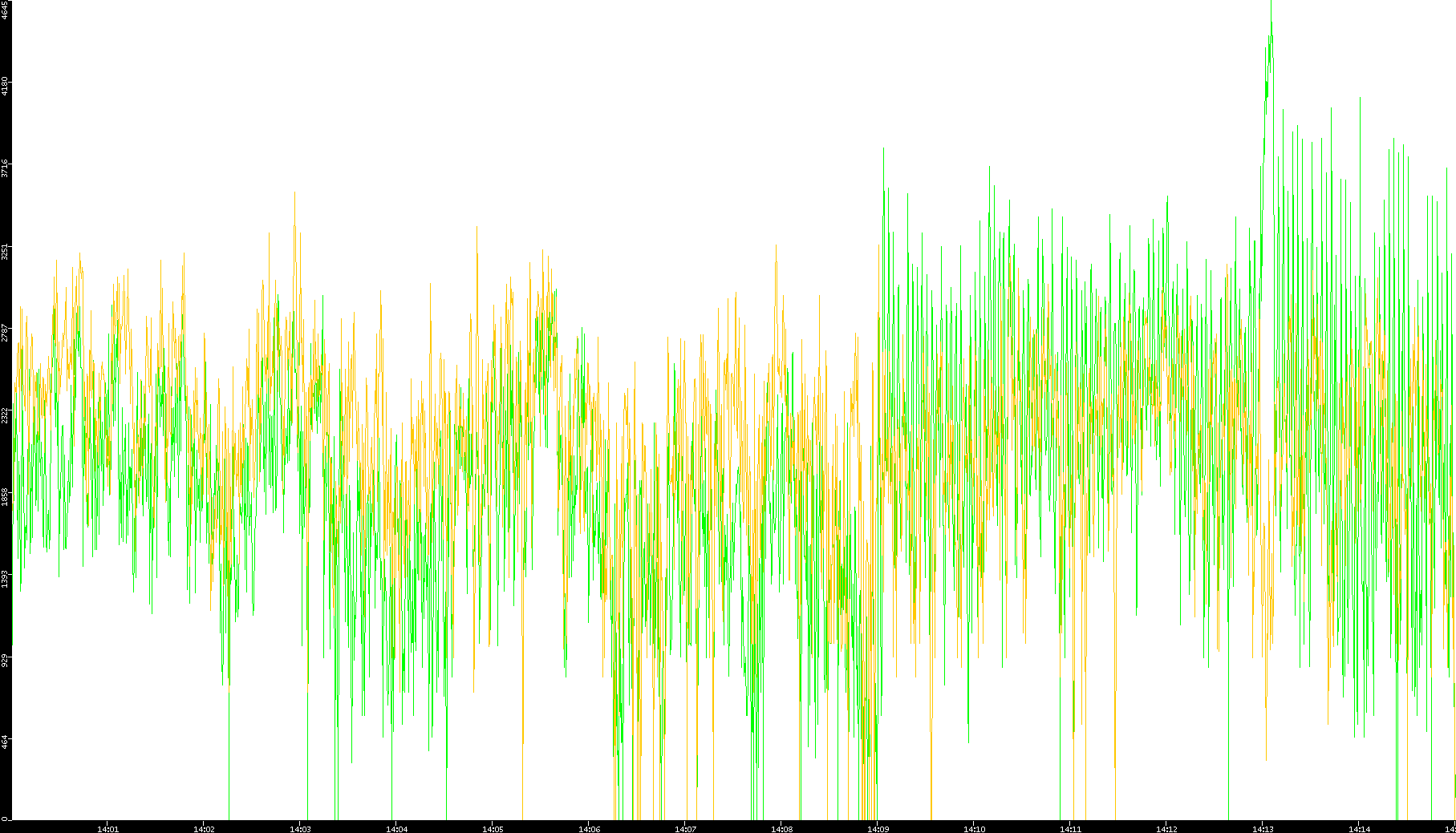Click the 2322 label on the vertical axis
Image resolution: width=1456 pixels, height=833 pixels.
point(5,414)
